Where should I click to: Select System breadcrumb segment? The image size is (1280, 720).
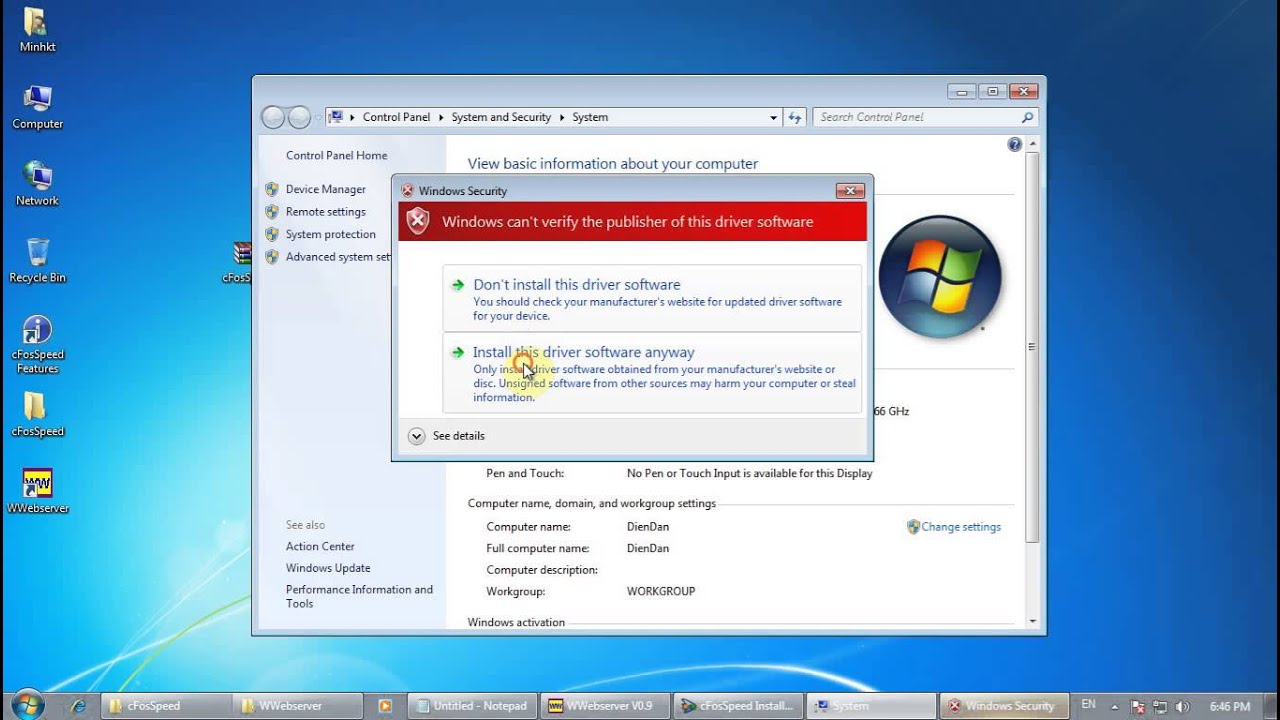(x=590, y=117)
